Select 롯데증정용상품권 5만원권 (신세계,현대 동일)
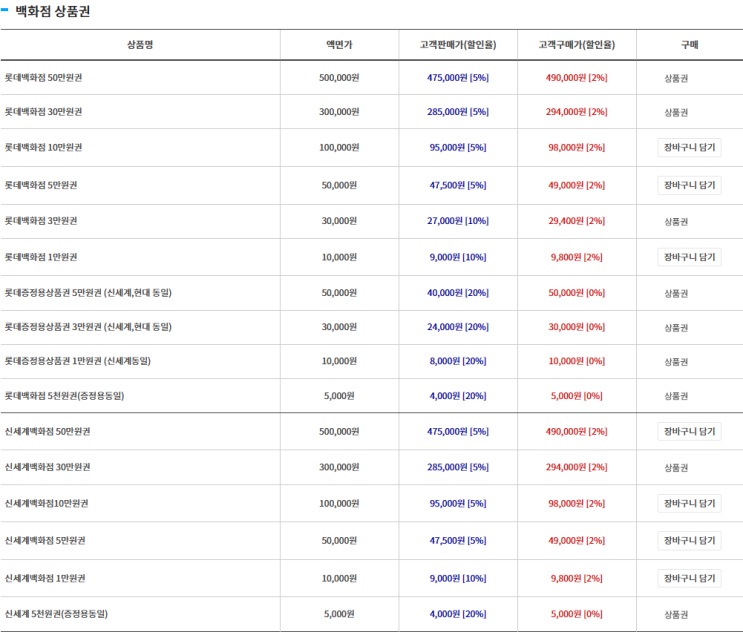Viewport: 743px width, 632px height. coord(88,293)
